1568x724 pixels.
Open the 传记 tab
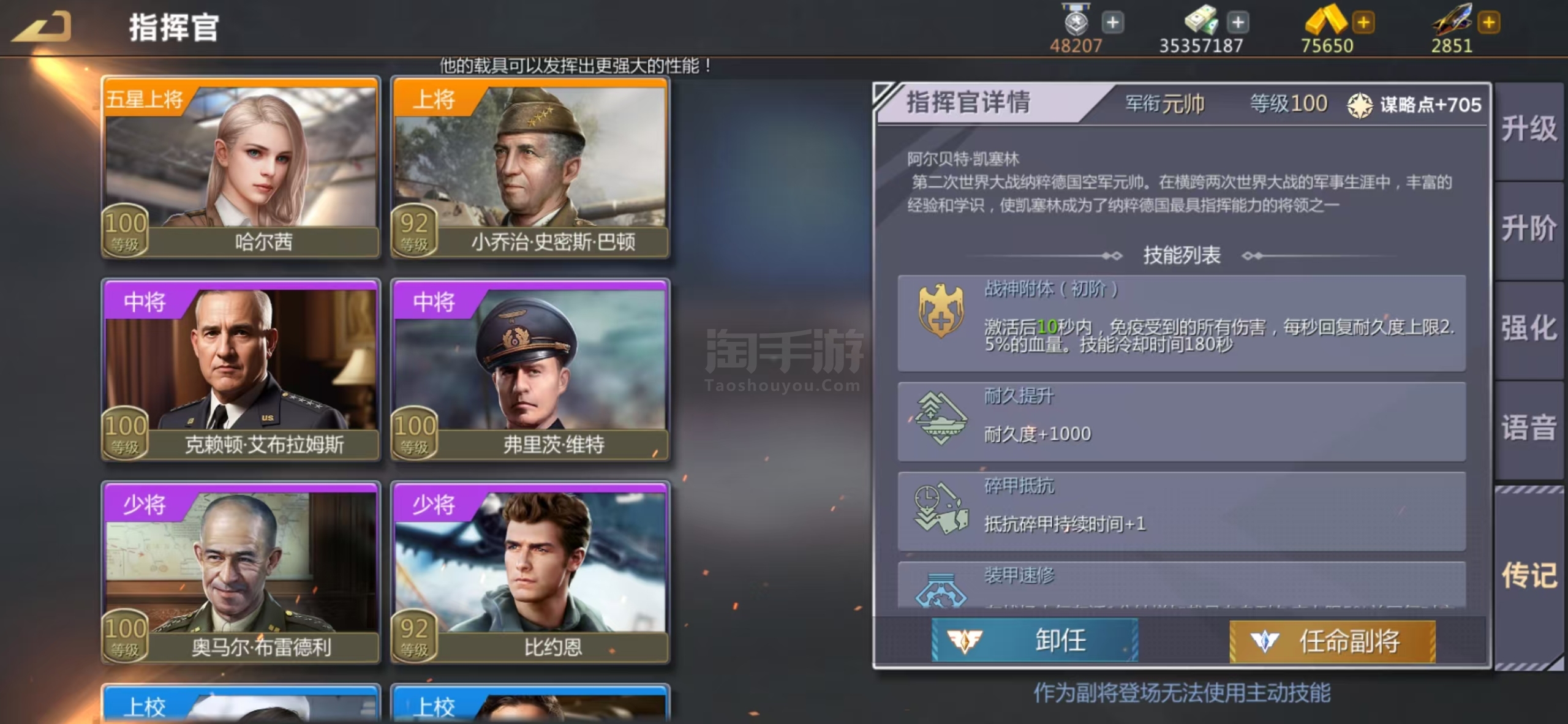point(1529,576)
